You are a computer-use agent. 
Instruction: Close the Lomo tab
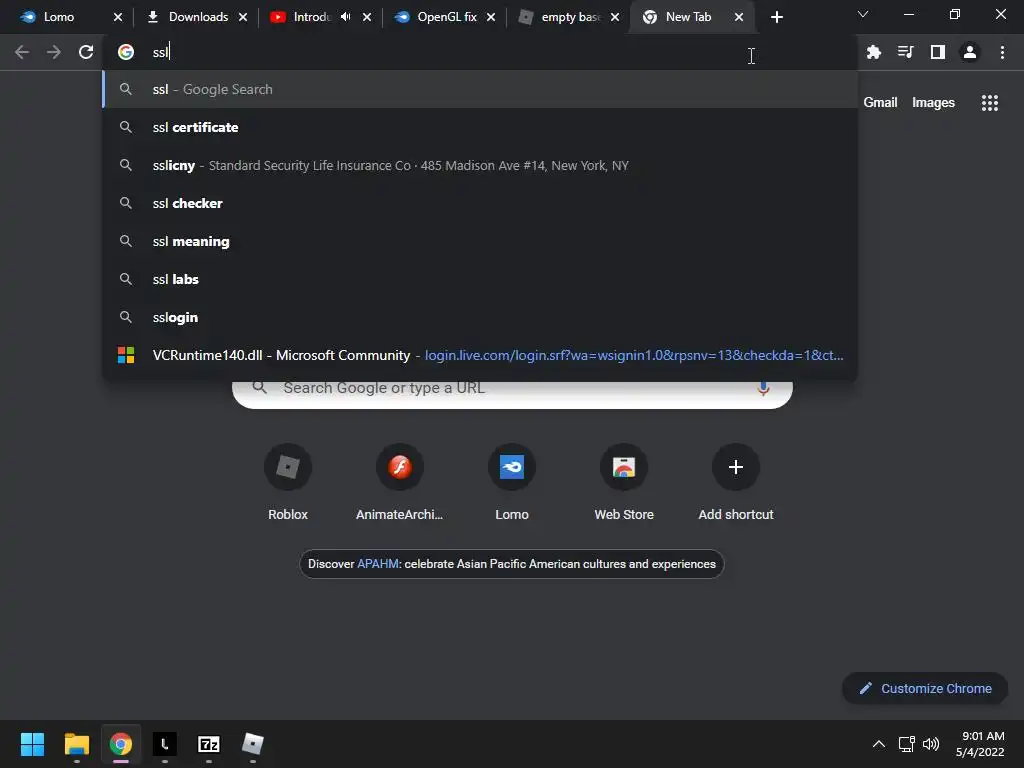click(x=118, y=17)
